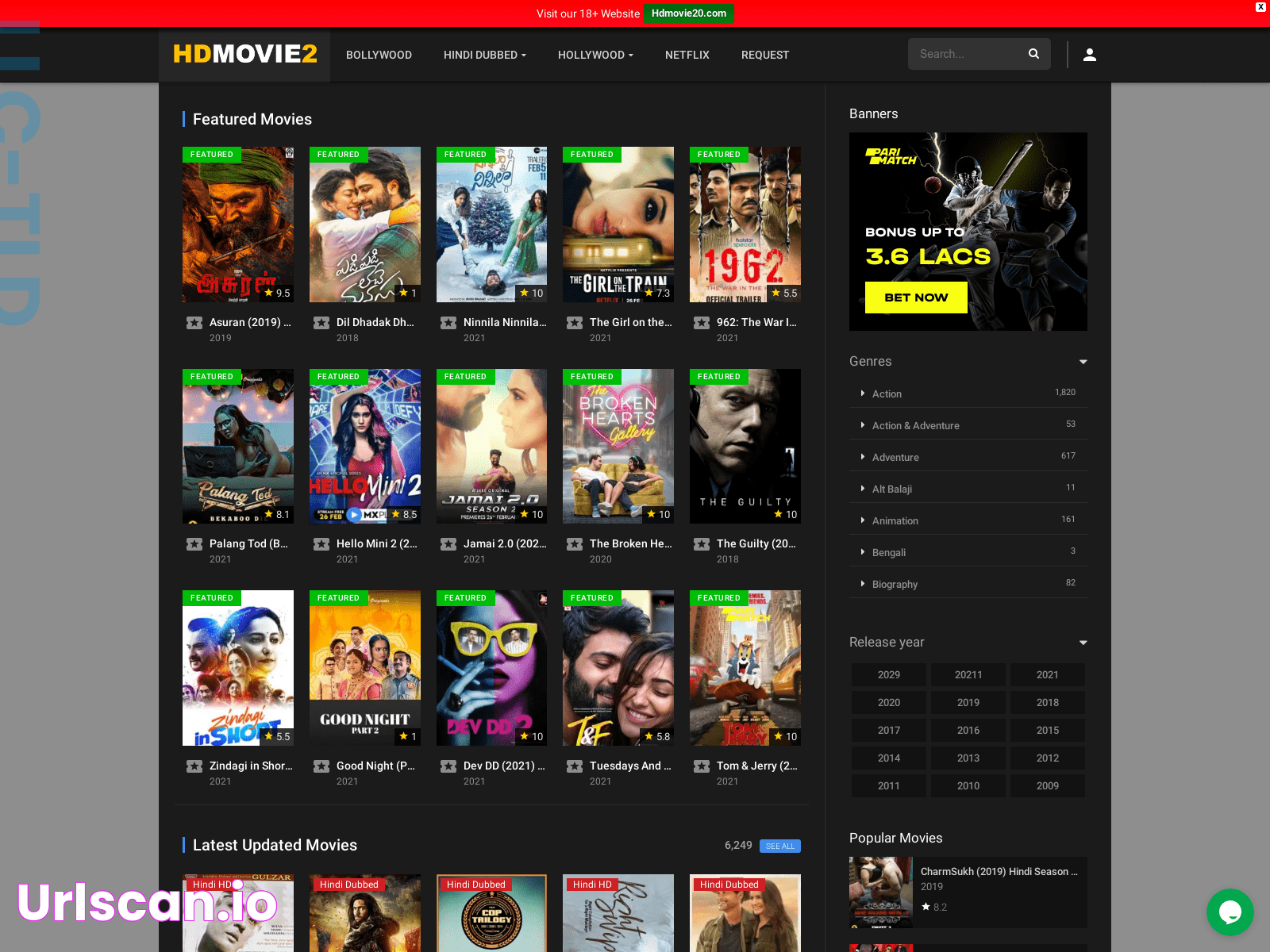This screenshot has height=952, width=1270.
Task: Click the ticket icon beside Dev DD (2021)
Action: tap(448, 766)
